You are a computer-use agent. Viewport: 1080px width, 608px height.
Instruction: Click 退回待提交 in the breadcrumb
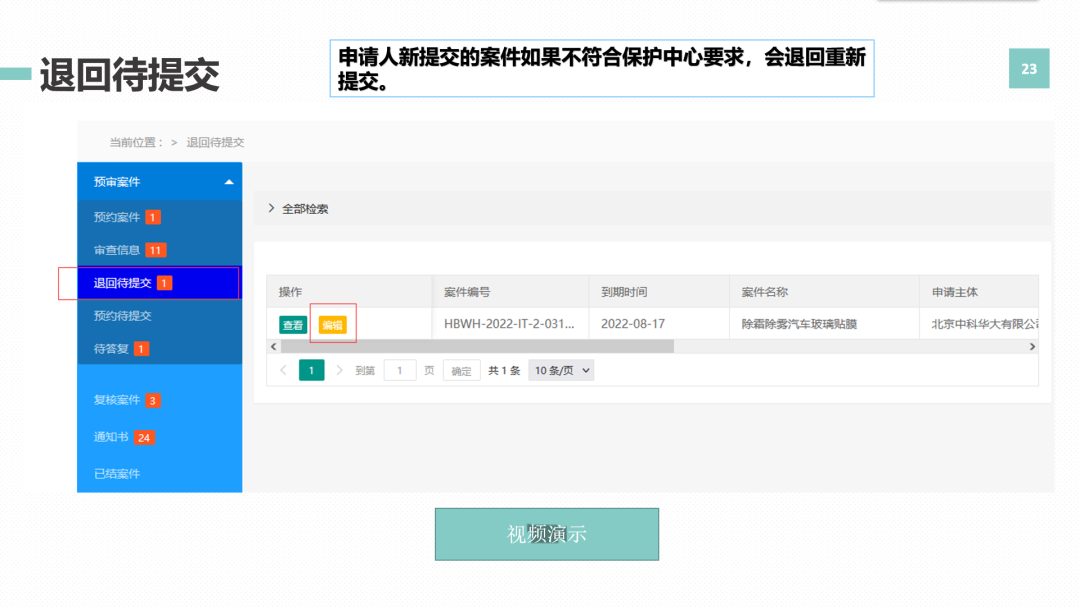pos(215,143)
